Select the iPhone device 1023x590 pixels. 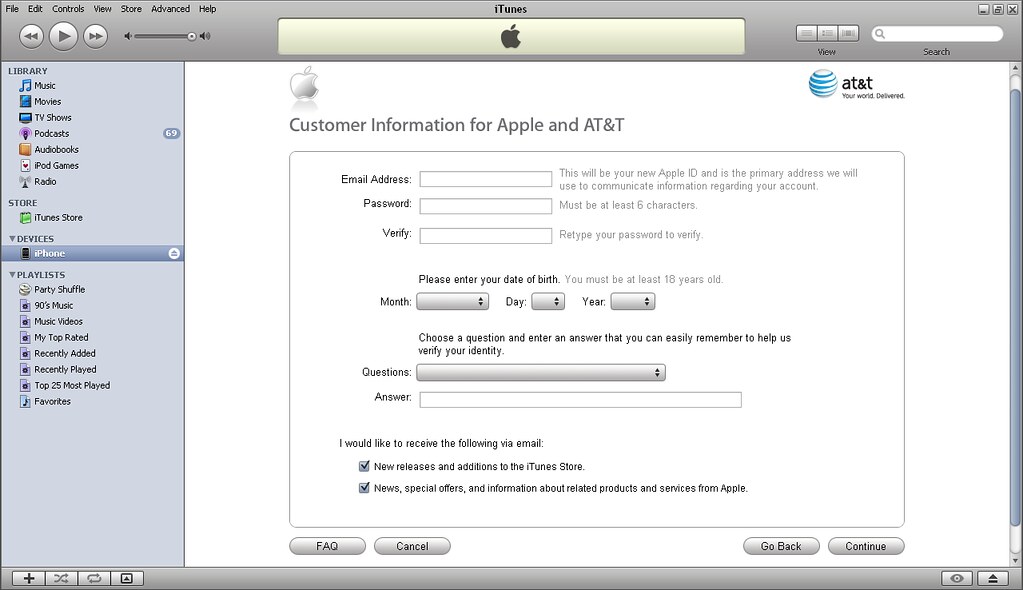(x=92, y=253)
